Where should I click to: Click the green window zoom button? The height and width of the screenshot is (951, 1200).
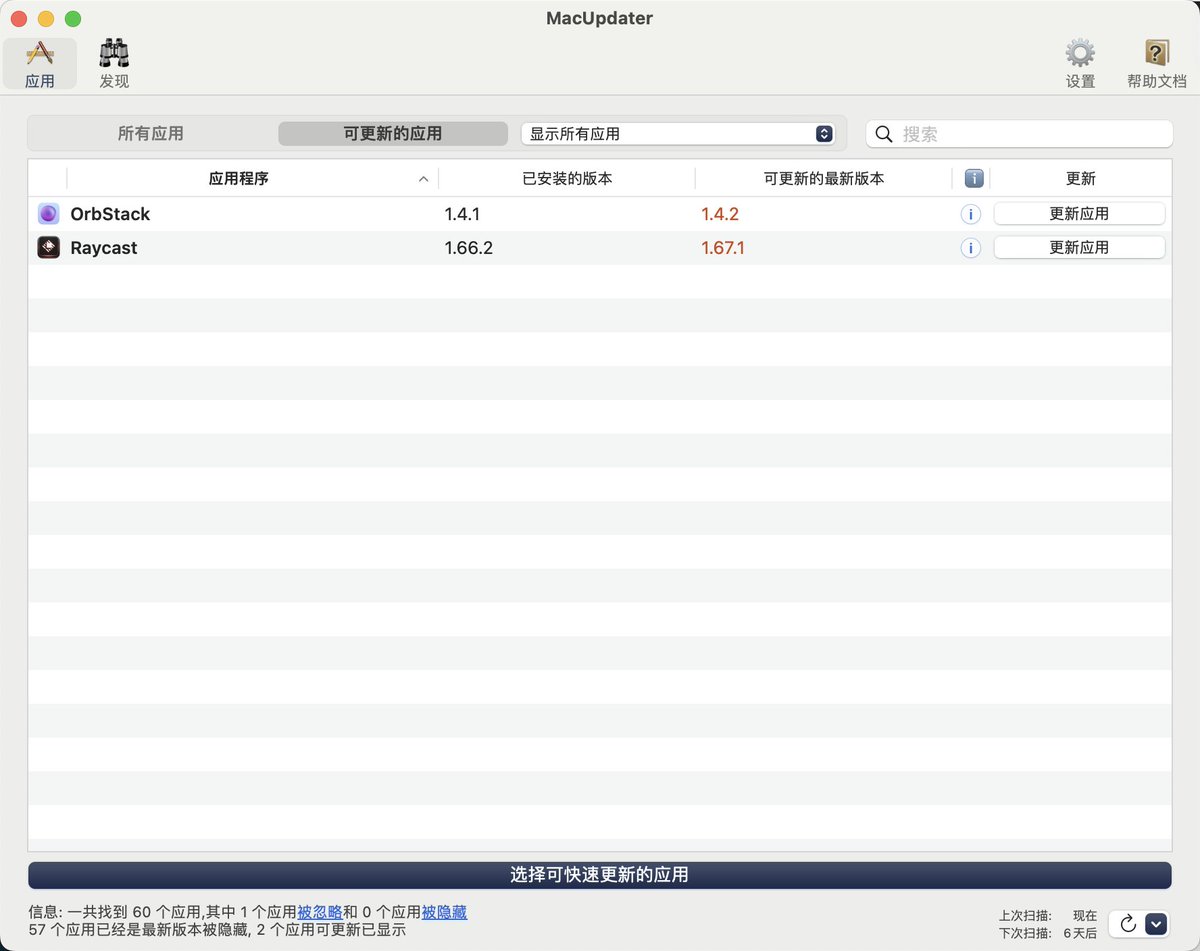73,19
